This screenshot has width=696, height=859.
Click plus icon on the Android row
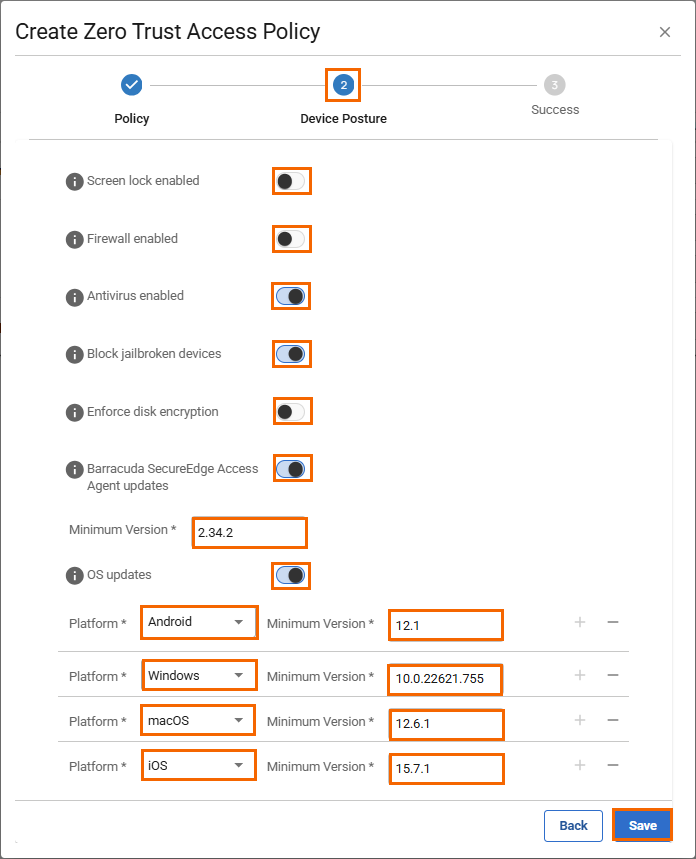(579, 622)
